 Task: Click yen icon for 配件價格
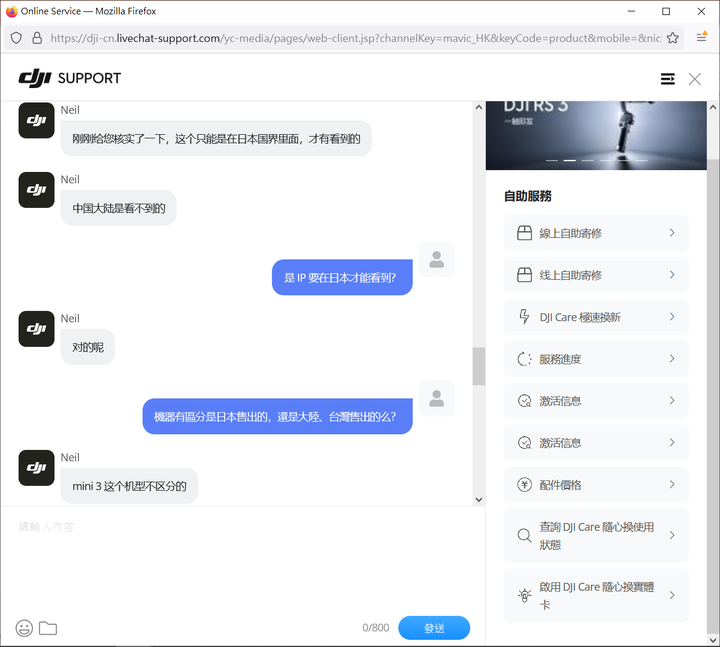click(524, 484)
